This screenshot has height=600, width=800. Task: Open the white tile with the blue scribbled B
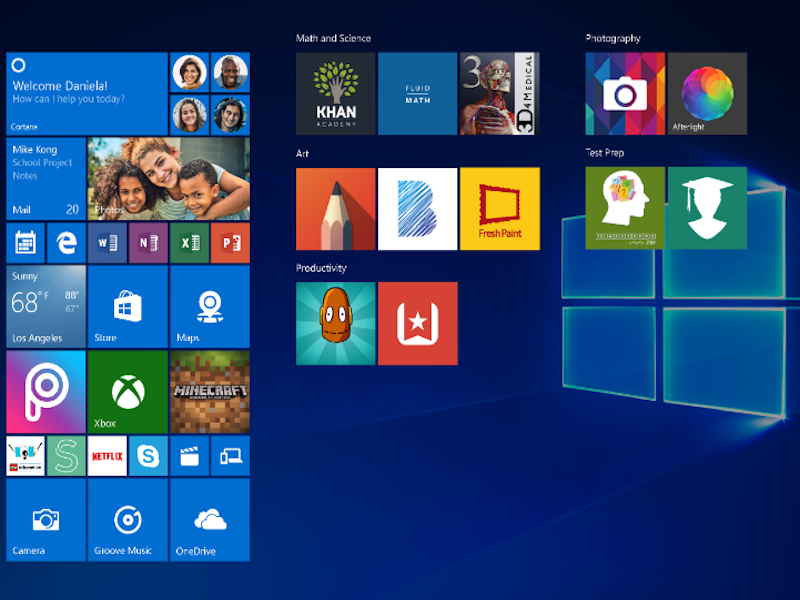(x=418, y=209)
